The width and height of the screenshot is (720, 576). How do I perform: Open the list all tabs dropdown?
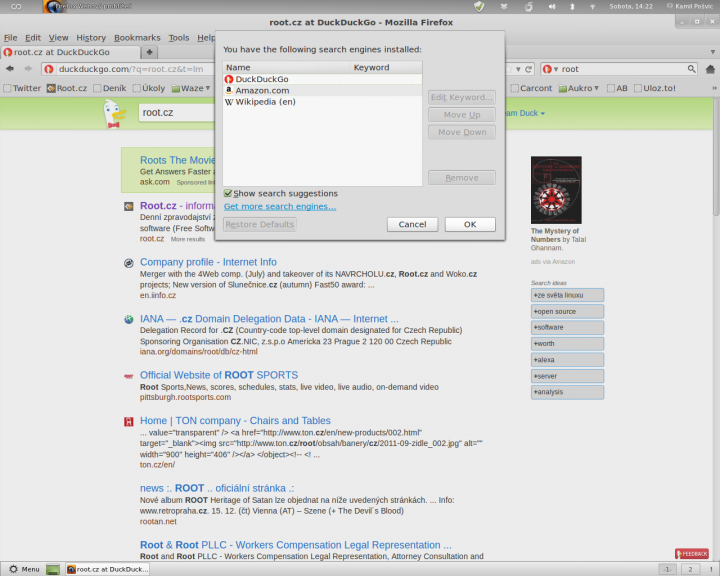tap(713, 52)
